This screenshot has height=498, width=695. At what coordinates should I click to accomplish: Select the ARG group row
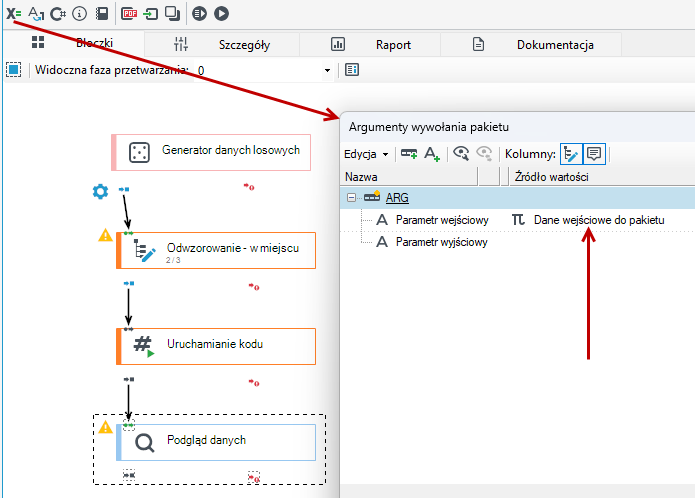click(517, 198)
